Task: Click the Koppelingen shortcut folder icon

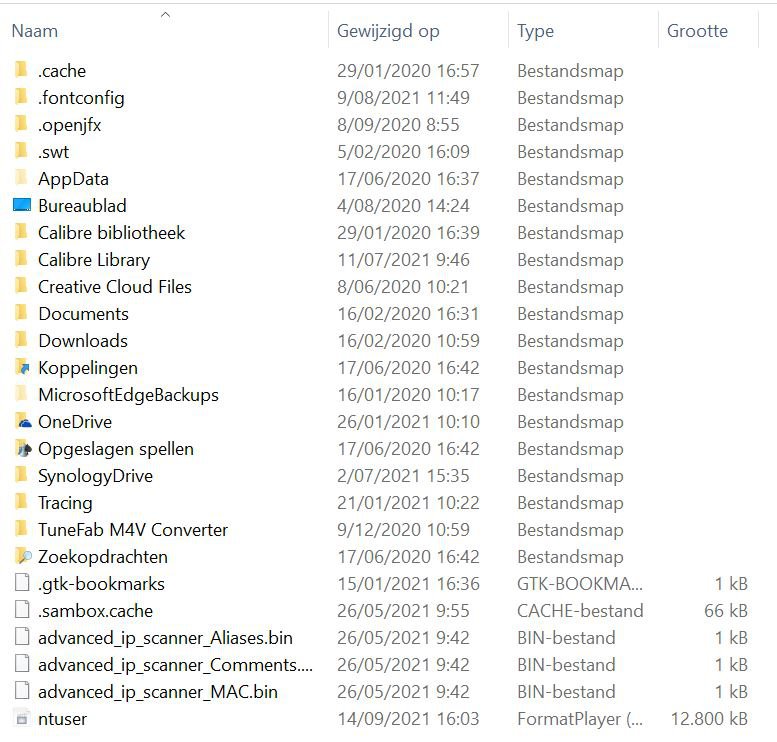Action: click(22, 367)
